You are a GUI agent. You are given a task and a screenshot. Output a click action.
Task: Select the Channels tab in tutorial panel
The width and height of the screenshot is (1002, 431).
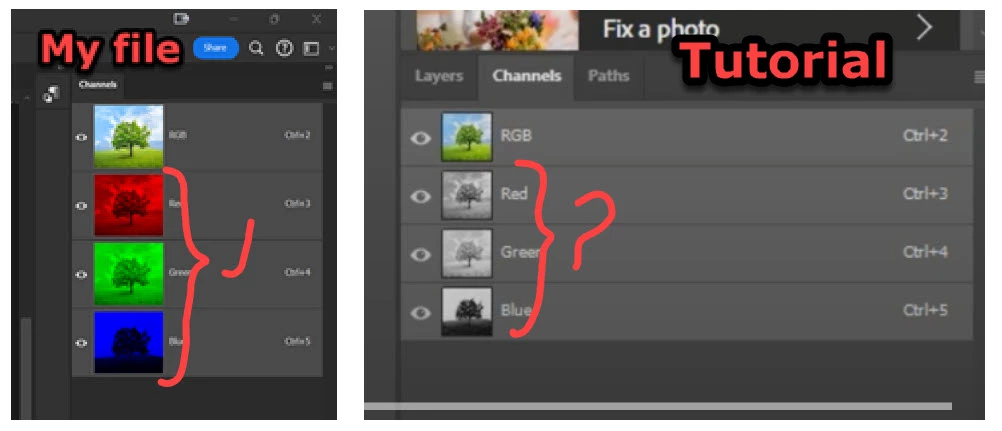tap(527, 76)
